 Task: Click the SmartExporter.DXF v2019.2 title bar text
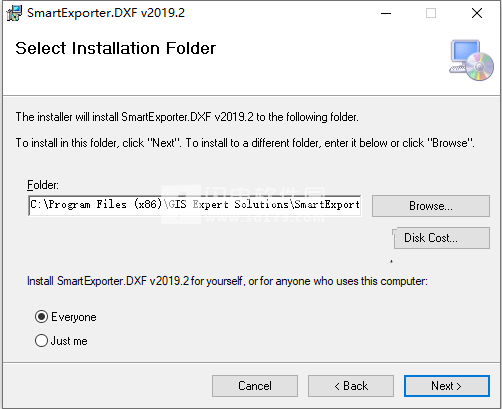[106, 13]
